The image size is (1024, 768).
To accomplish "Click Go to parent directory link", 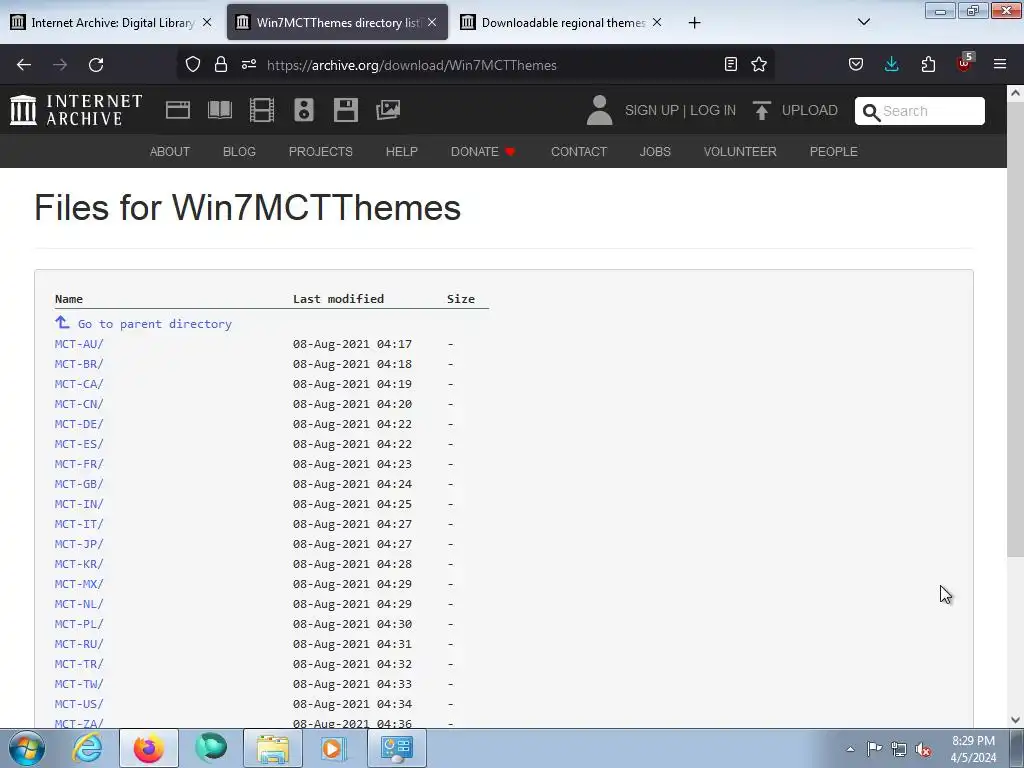I will coord(155,324).
